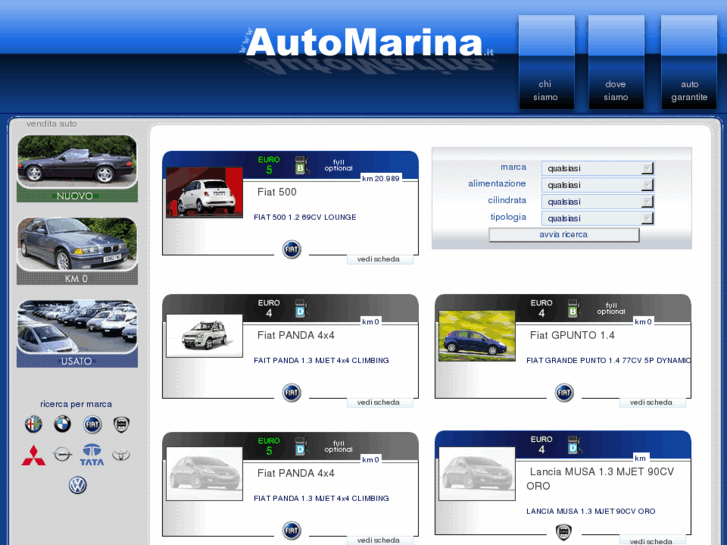Viewport: 727px width, 545px height.
Task: Go to the USATO cars section
Action: (x=77, y=333)
